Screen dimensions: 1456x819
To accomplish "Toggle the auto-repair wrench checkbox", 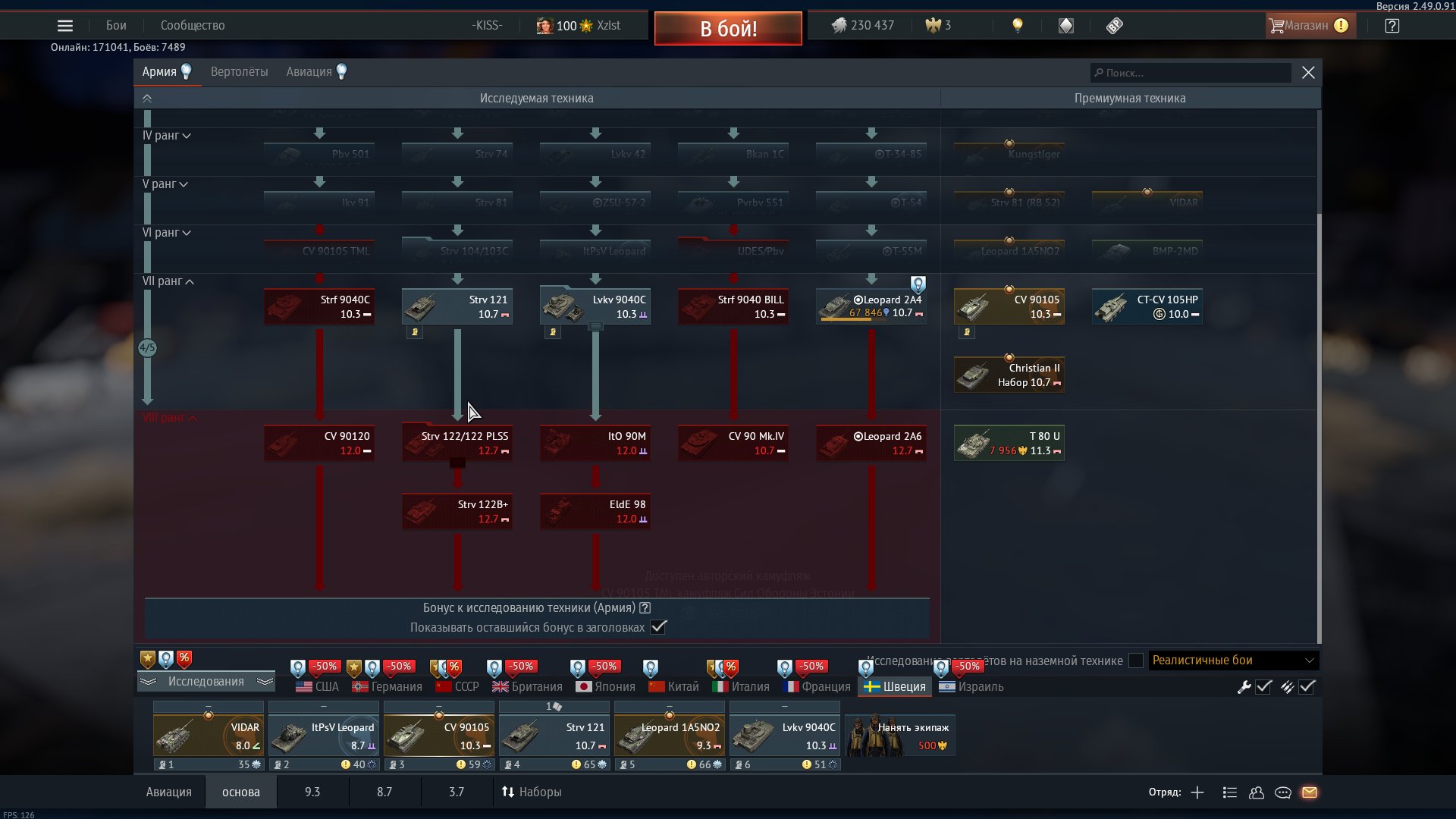I will 1263,687.
